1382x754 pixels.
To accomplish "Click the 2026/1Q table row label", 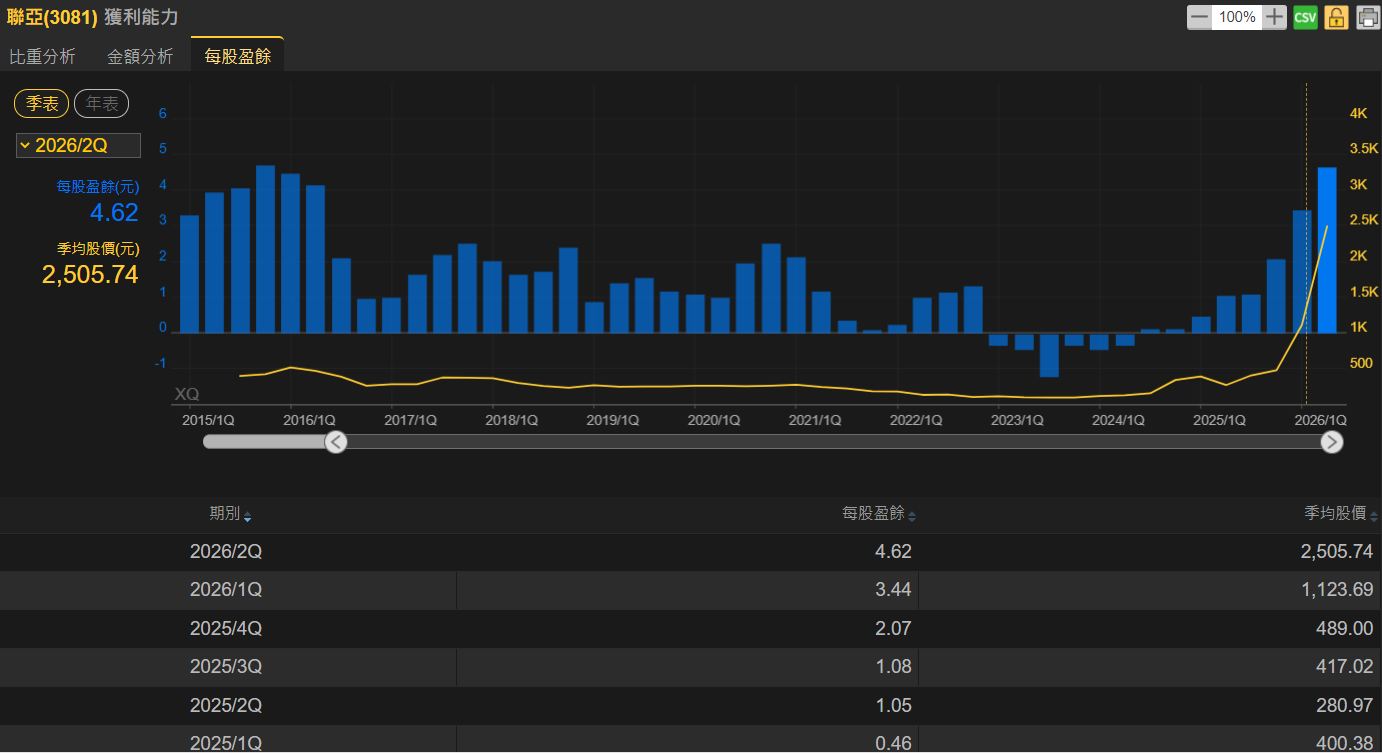I will [226, 590].
